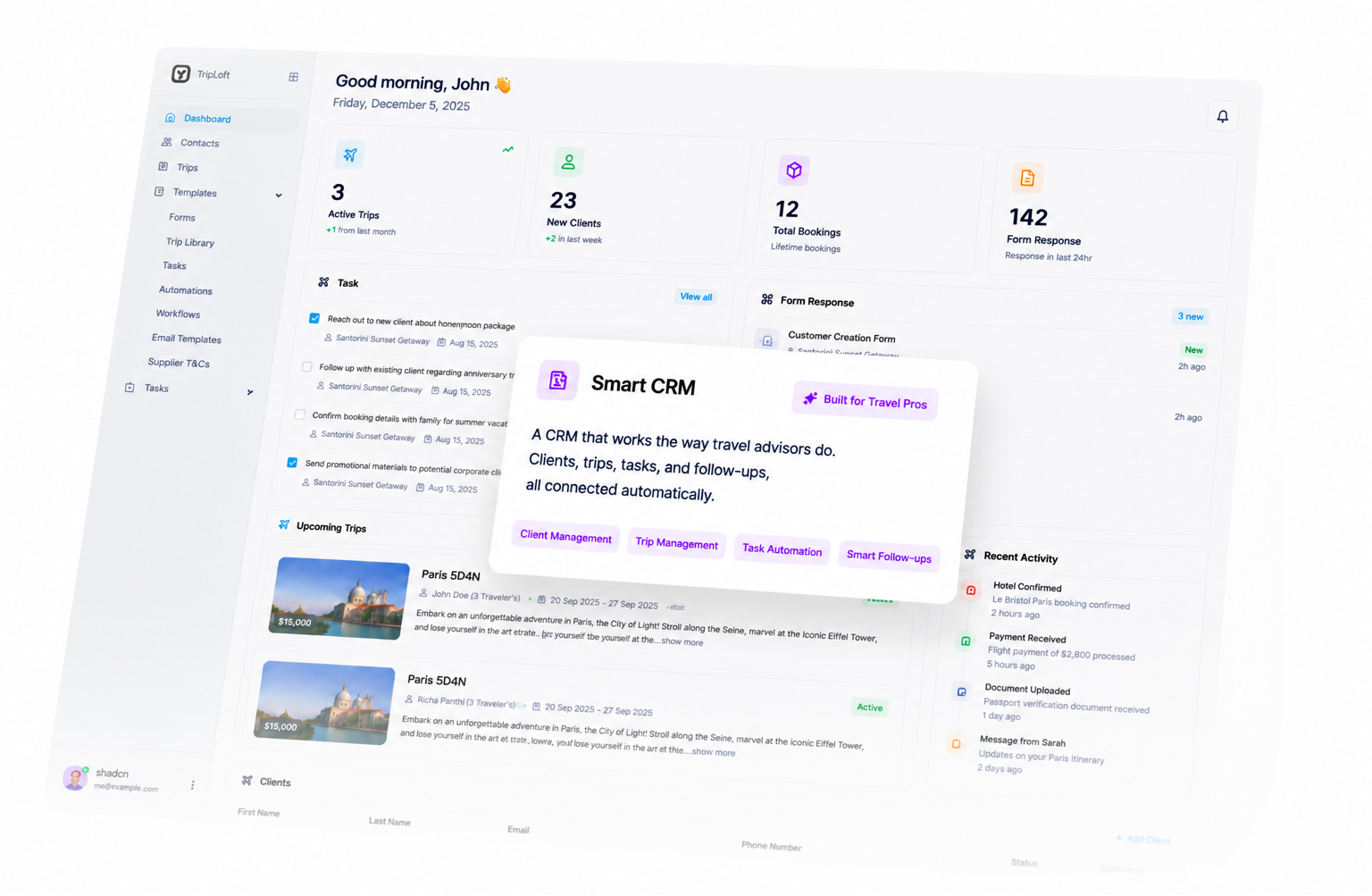The image size is (1372, 896).
Task: Open Email Templates in the sidebar
Action: [x=187, y=339]
